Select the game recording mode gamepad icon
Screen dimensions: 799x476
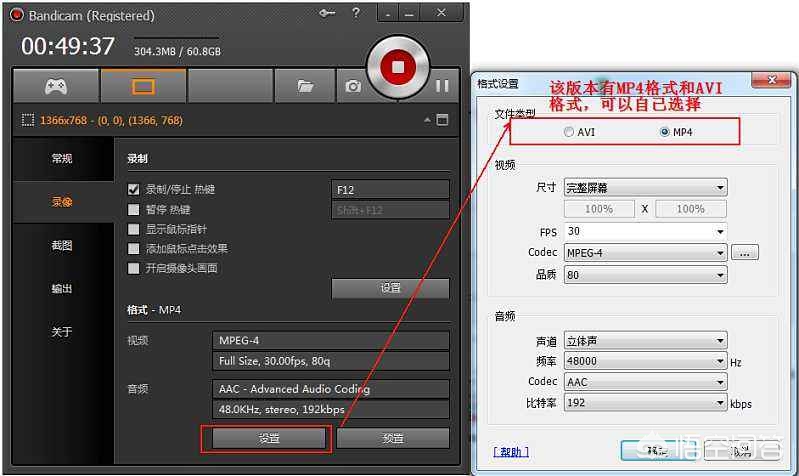click(x=56, y=86)
